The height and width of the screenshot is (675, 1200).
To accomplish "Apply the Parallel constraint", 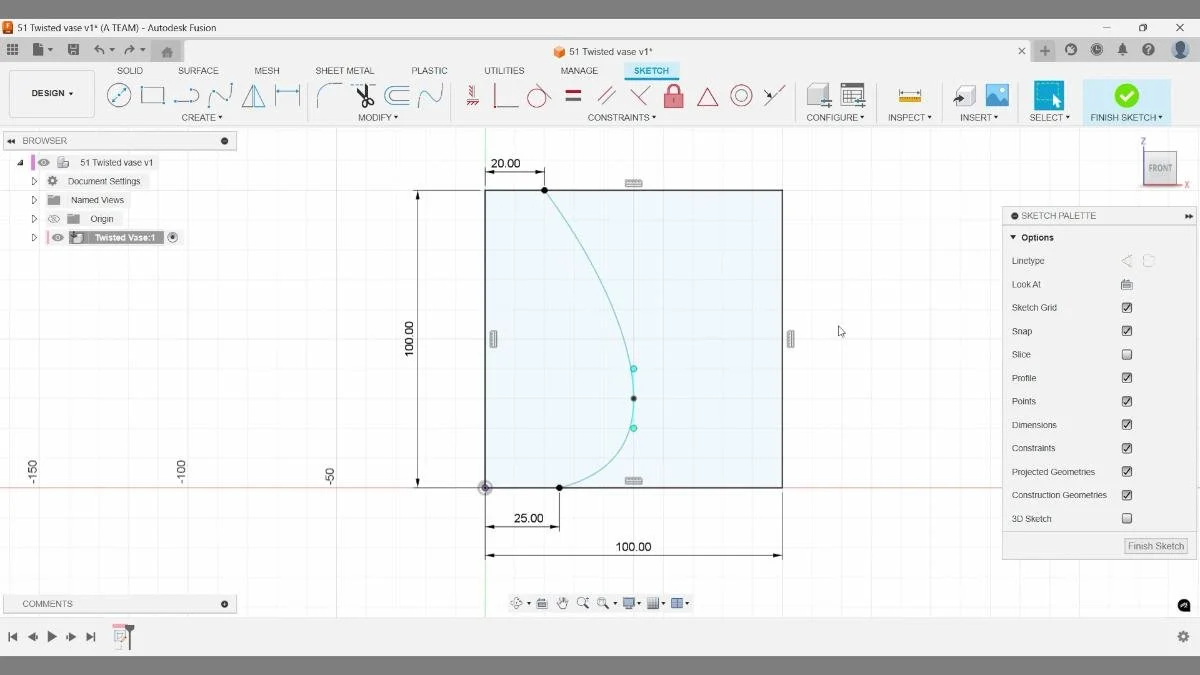I will [x=606, y=96].
